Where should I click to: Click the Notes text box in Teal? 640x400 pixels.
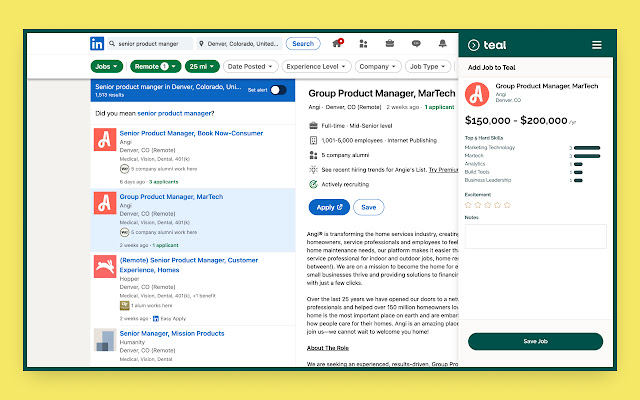tap(536, 236)
